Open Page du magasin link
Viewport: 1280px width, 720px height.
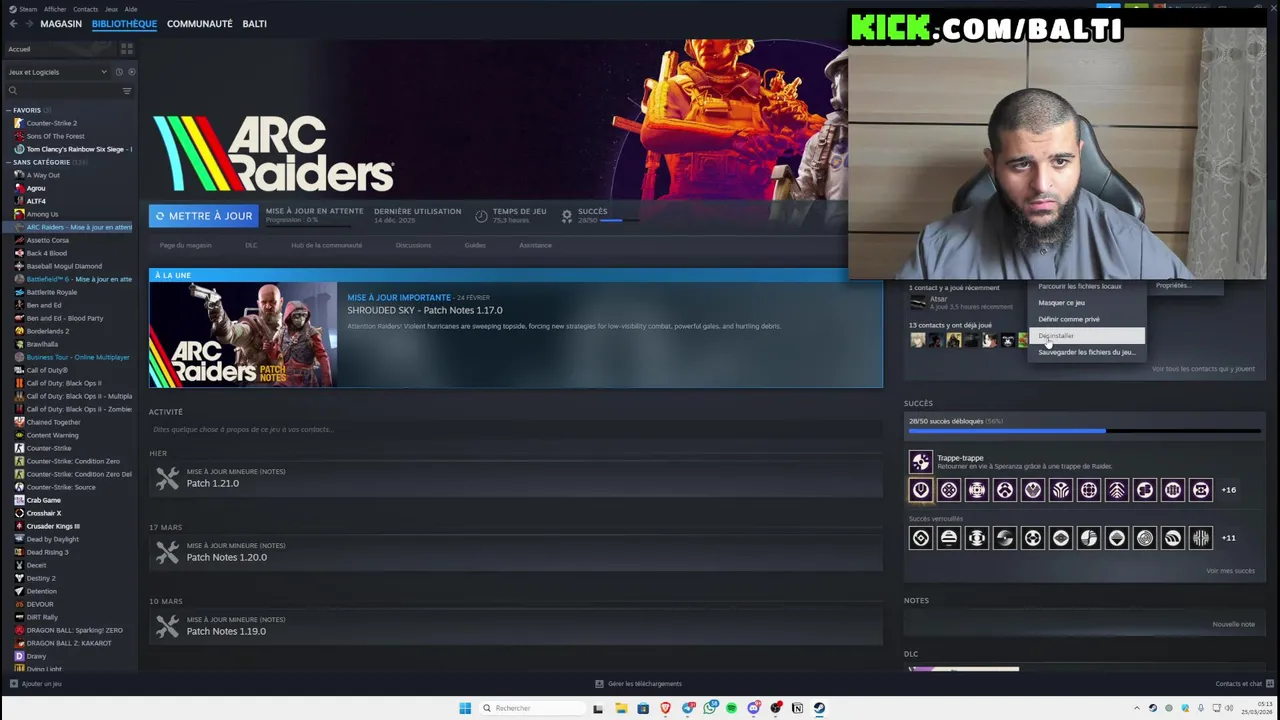click(185, 245)
